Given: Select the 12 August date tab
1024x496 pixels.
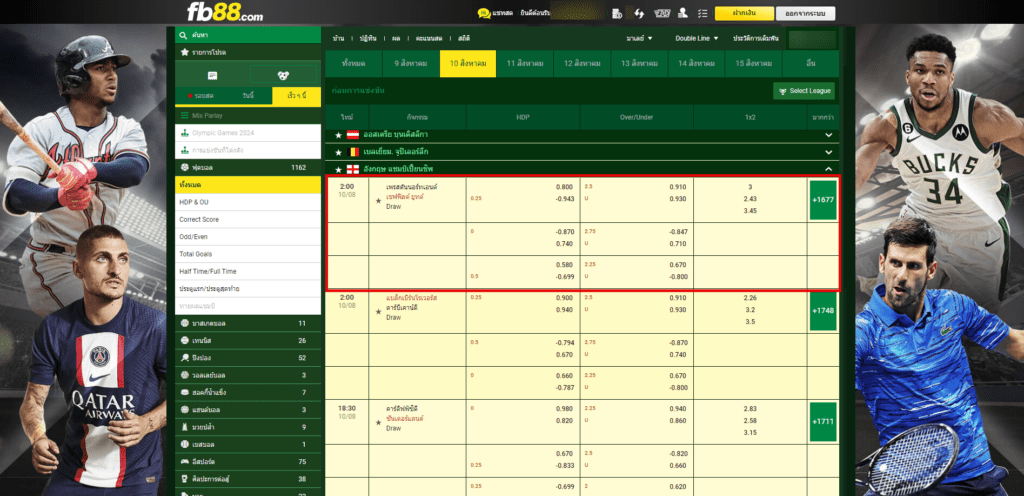Looking at the screenshot, I should (582, 64).
